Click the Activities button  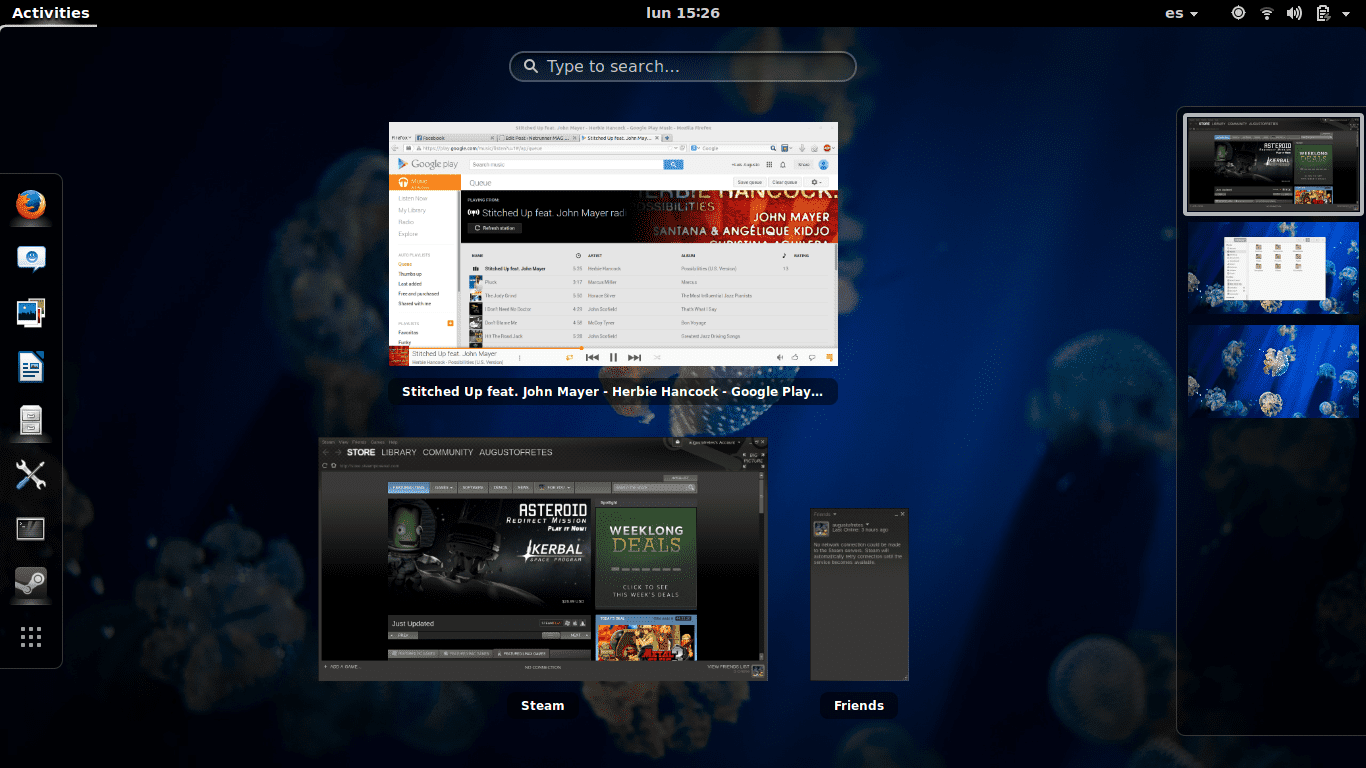[x=50, y=13]
